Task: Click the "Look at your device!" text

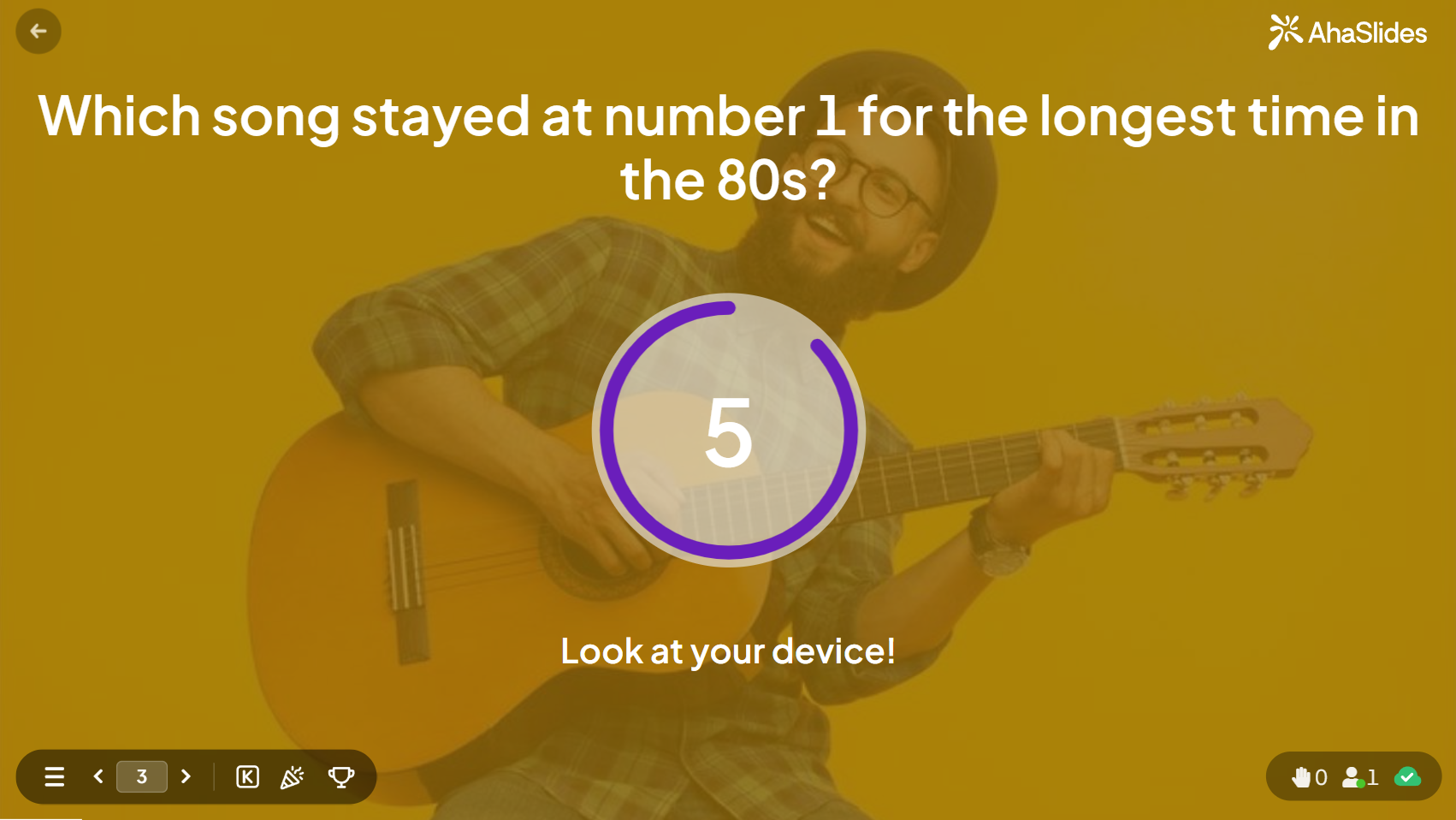Action: tap(728, 651)
